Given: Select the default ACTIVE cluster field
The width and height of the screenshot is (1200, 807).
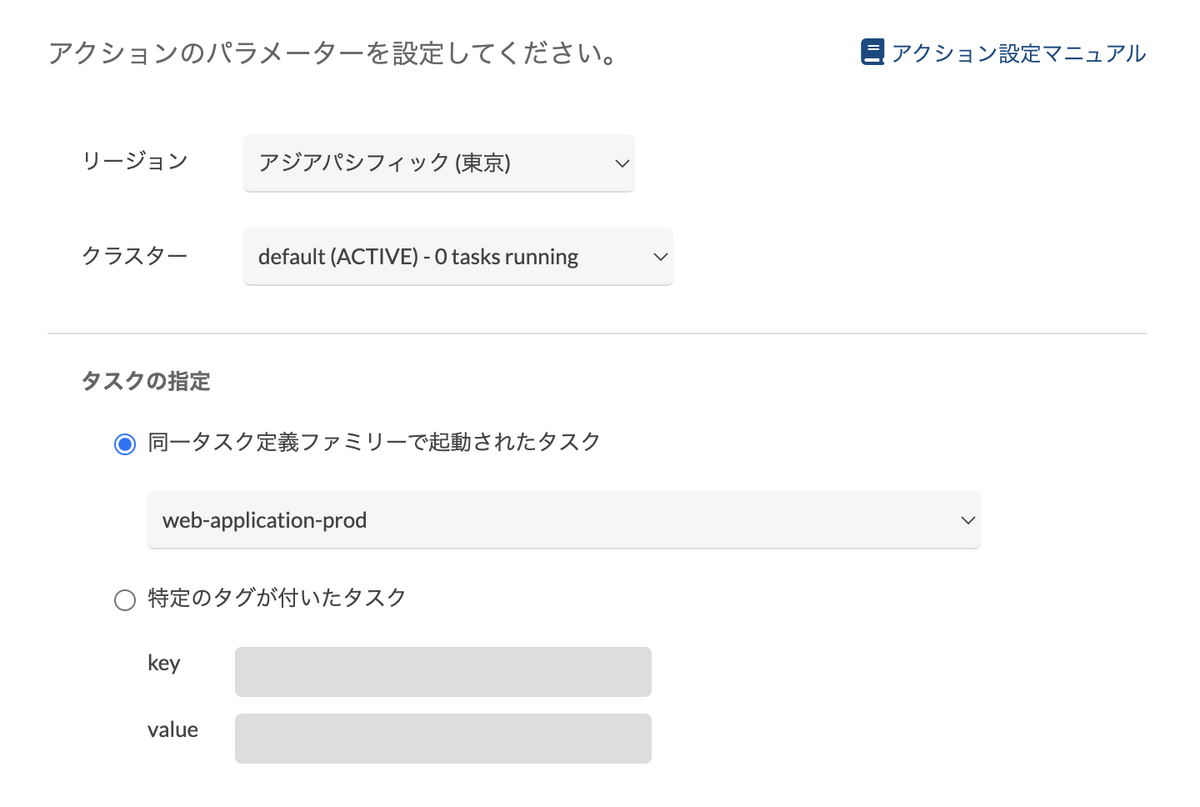Looking at the screenshot, I should click(458, 256).
